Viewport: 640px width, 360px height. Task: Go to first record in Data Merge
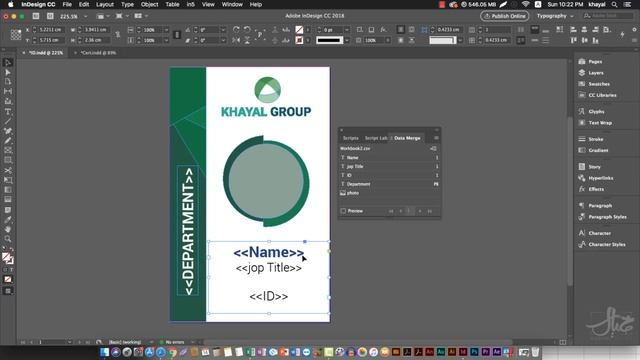coord(391,211)
